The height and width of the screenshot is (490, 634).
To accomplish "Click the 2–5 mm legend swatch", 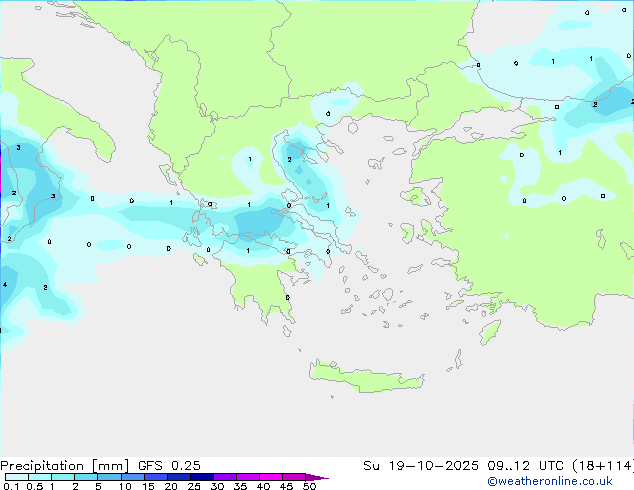I will (x=86, y=477).
